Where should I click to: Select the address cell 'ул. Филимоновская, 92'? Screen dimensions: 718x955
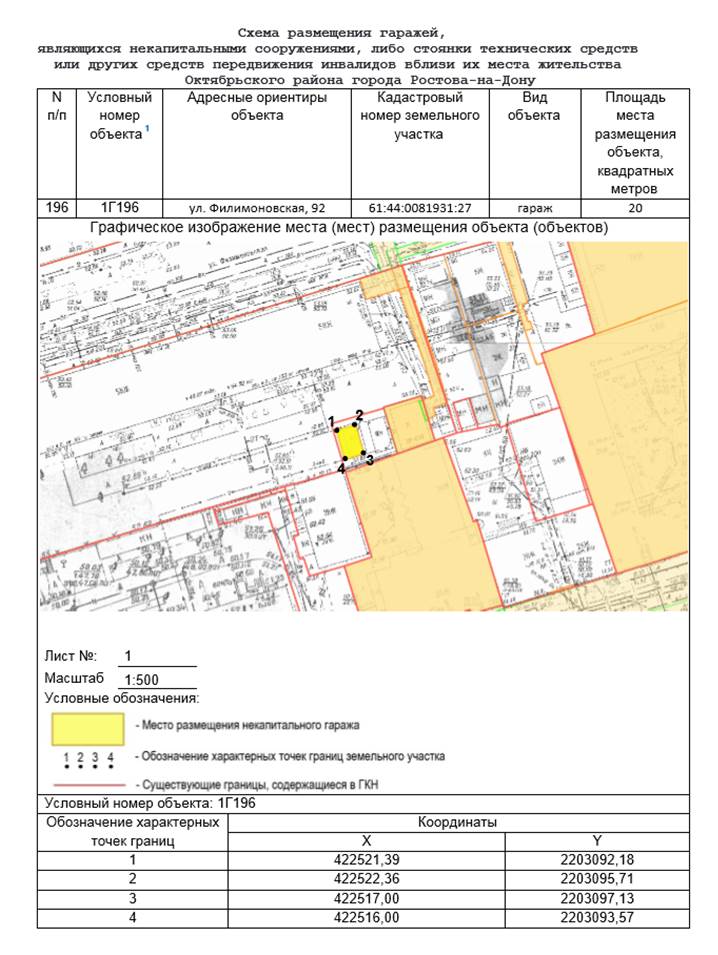pyautogui.click(x=257, y=208)
